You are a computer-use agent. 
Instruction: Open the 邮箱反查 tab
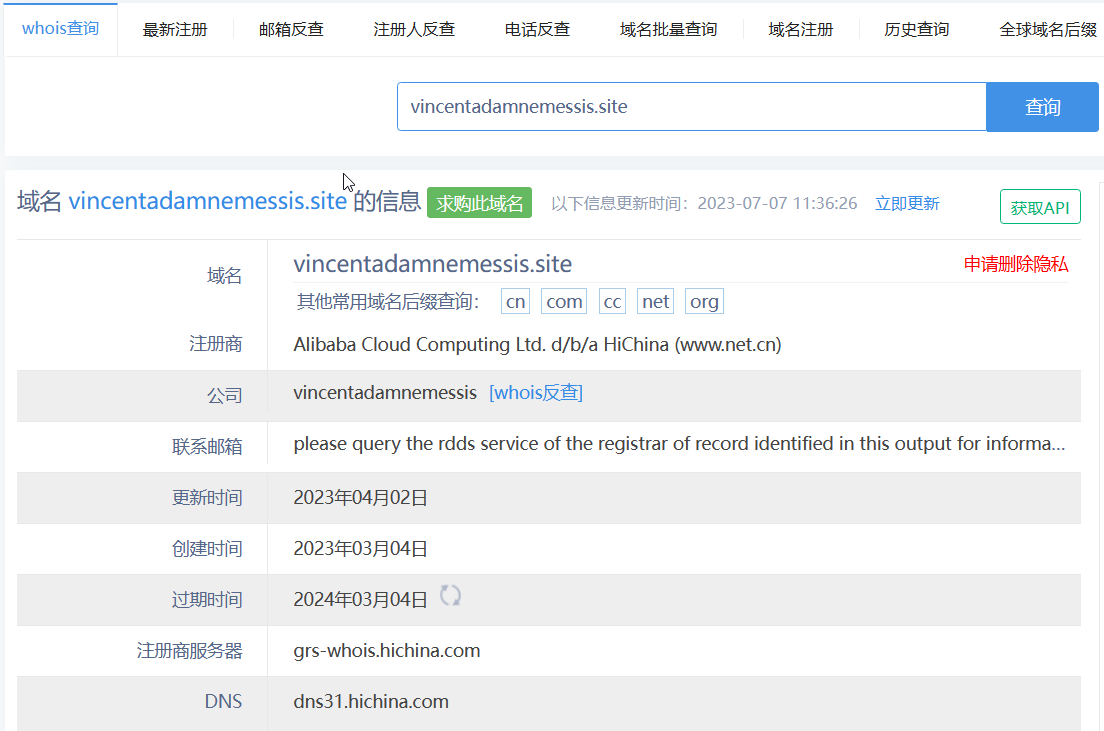[x=291, y=29]
